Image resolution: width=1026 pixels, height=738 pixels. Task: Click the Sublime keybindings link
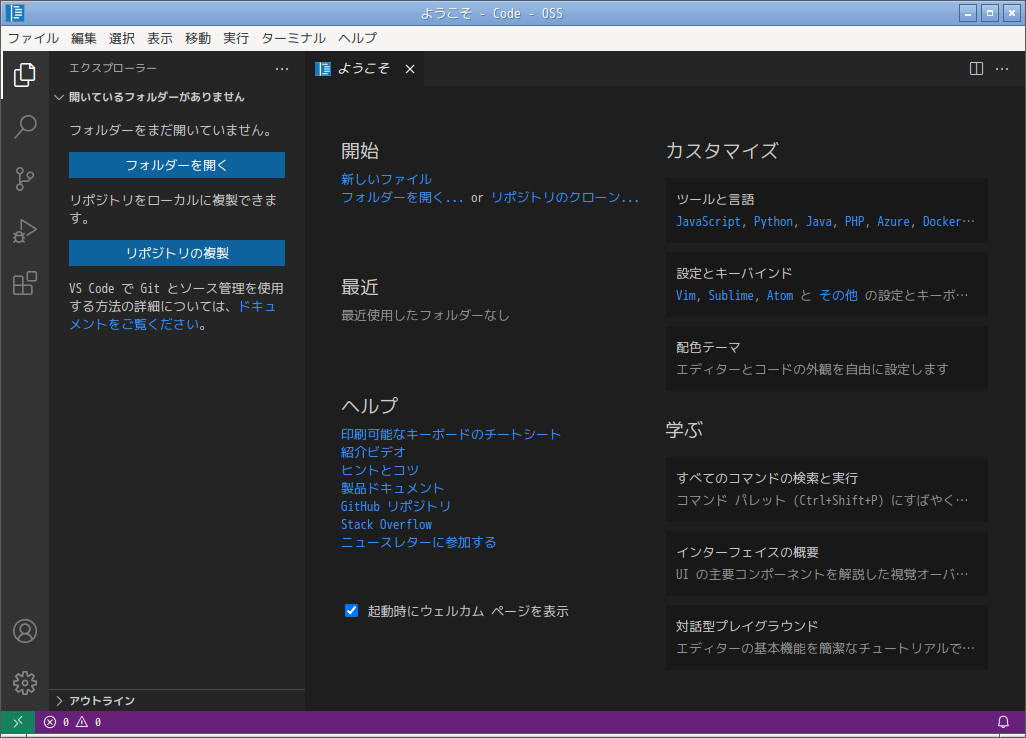pos(731,296)
